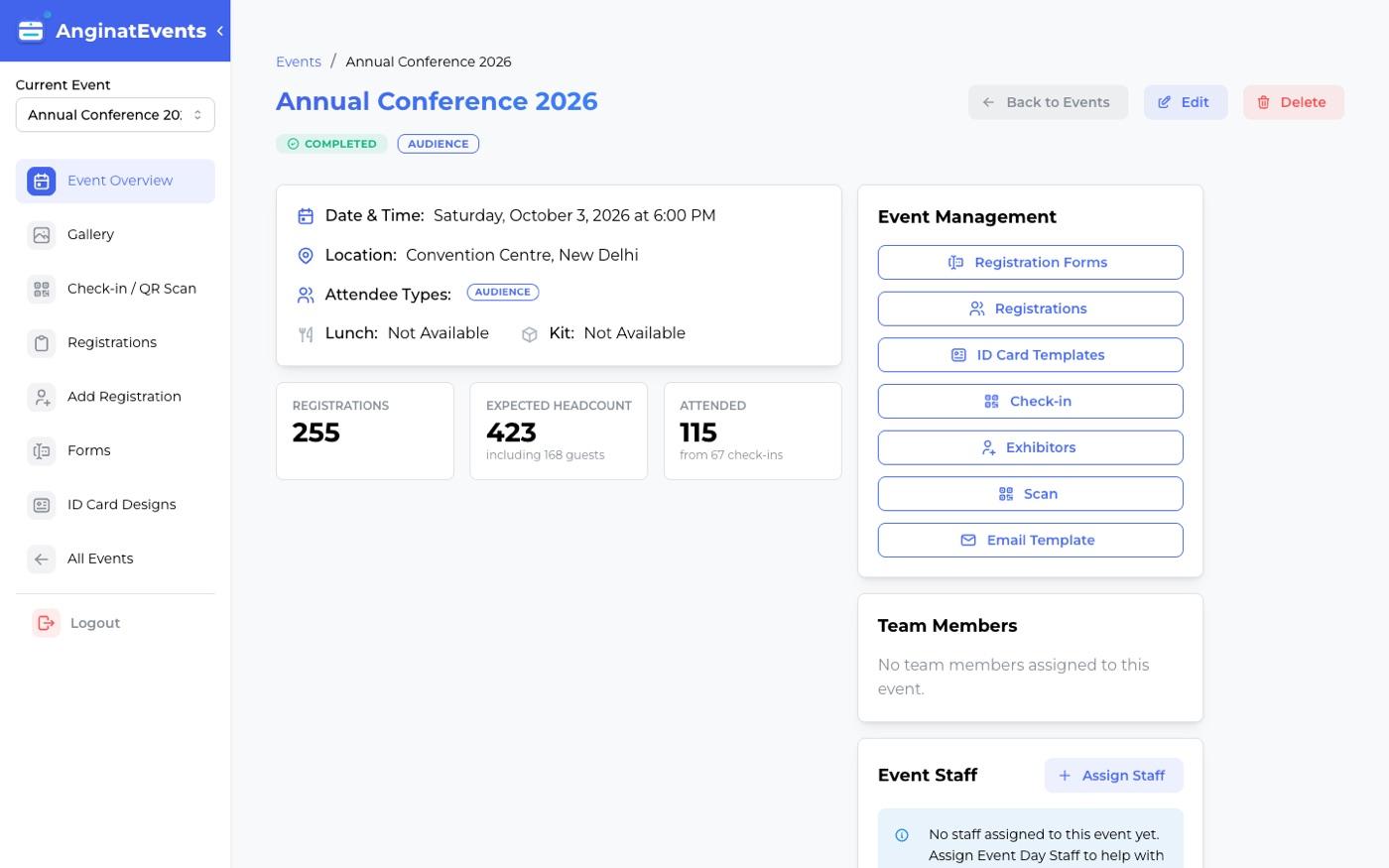Open Registration Forms in Event Management
1389x868 pixels.
(1030, 263)
